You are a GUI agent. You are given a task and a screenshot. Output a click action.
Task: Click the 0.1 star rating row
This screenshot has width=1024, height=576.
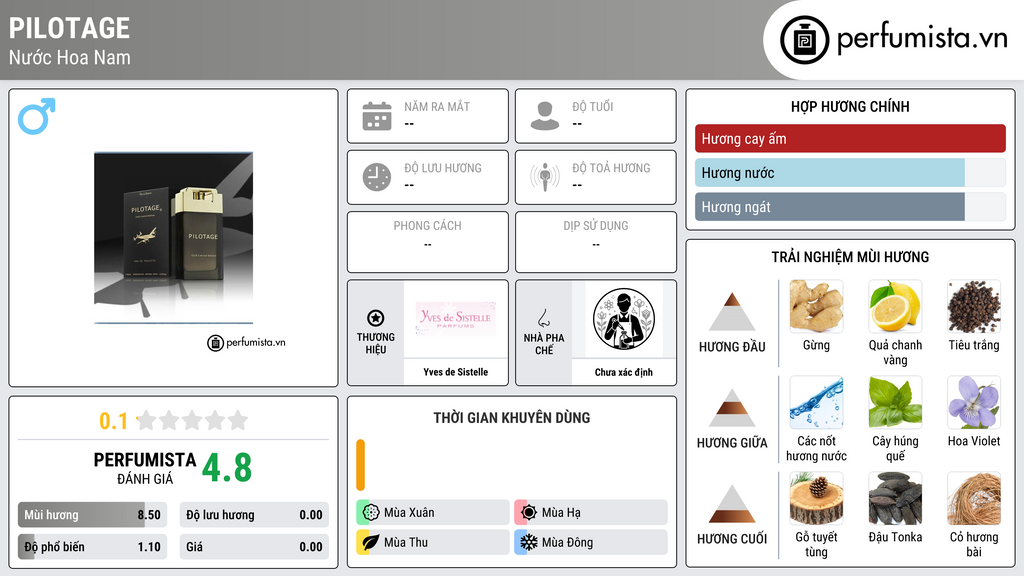pos(173,421)
